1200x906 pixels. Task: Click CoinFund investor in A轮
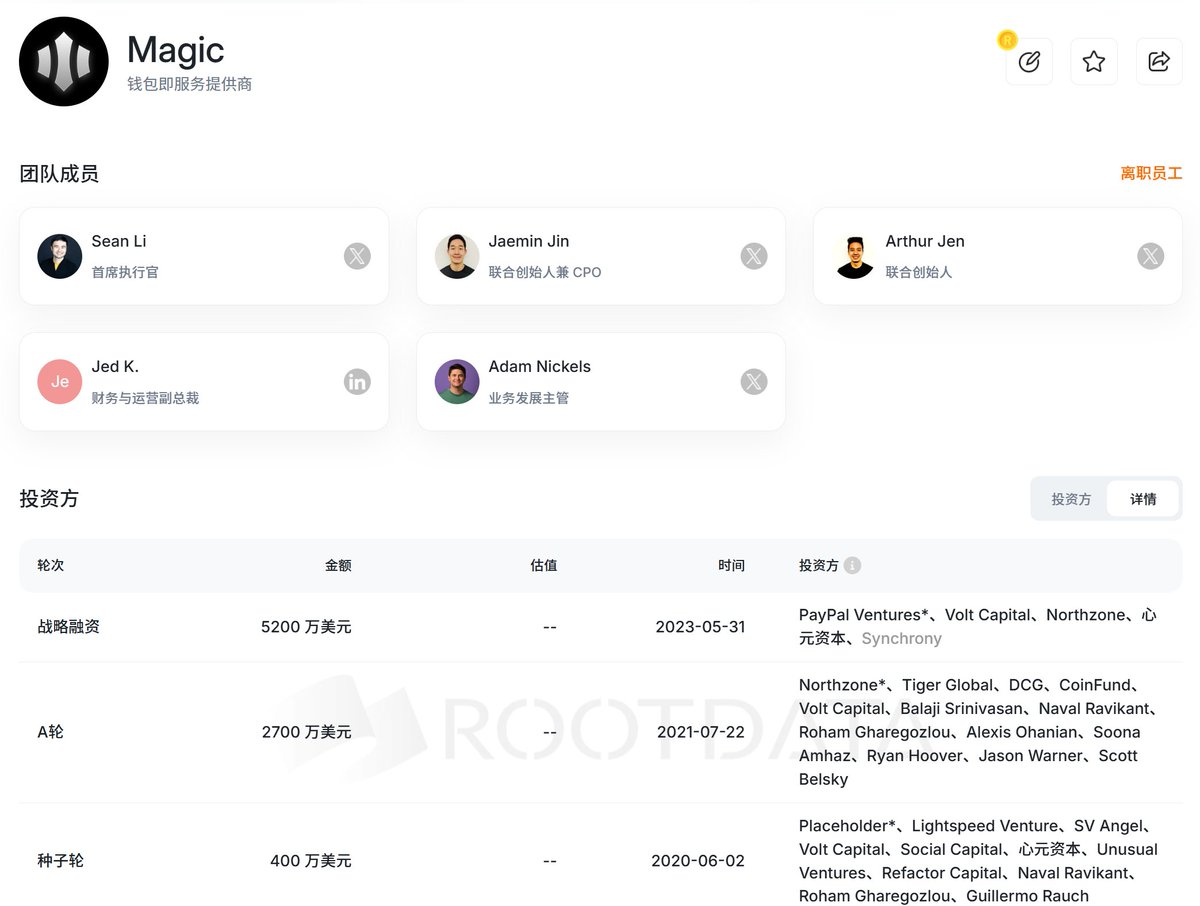point(1097,685)
